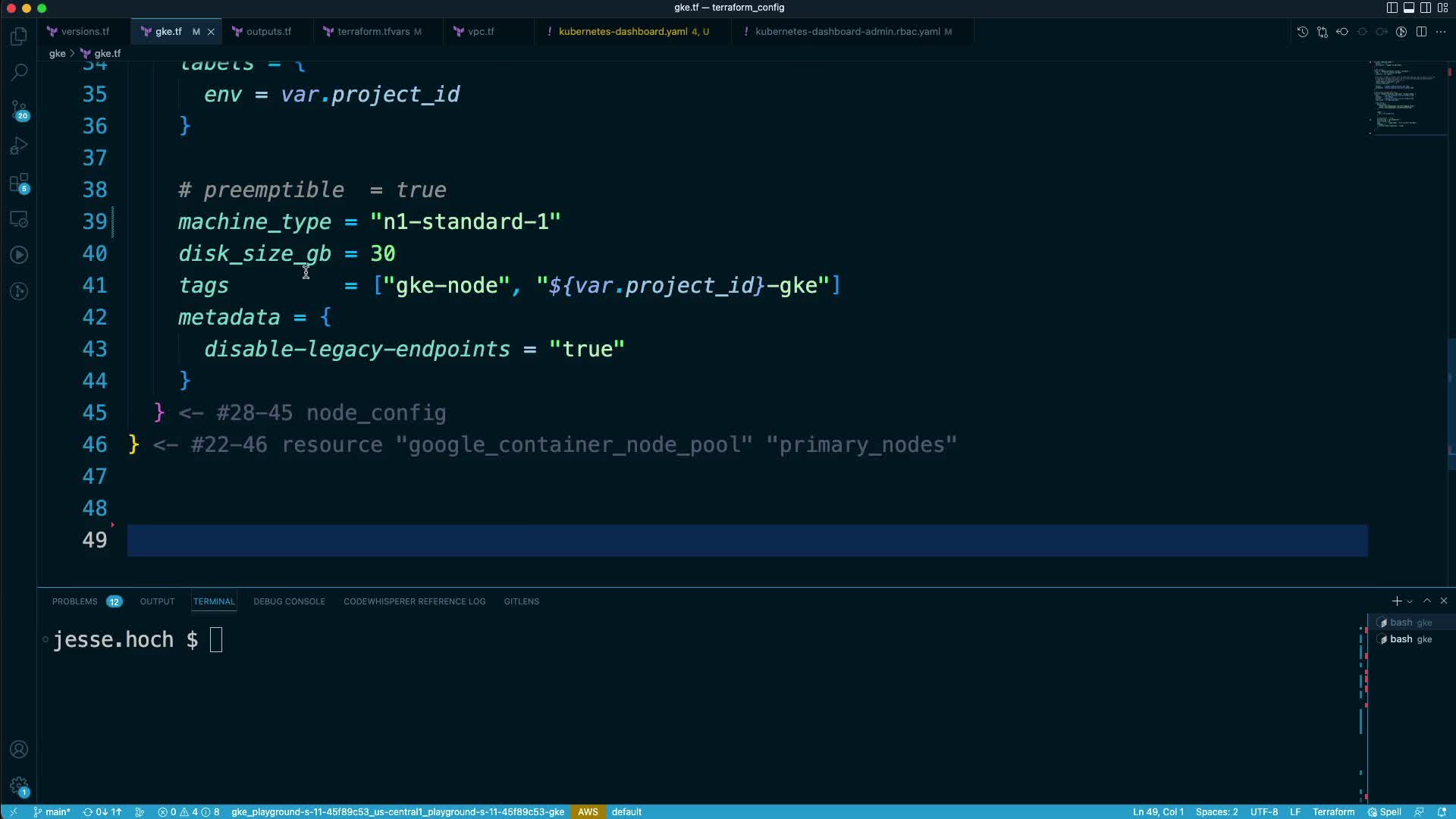Open the Extensions view
The height and width of the screenshot is (819, 1456).
tap(19, 183)
